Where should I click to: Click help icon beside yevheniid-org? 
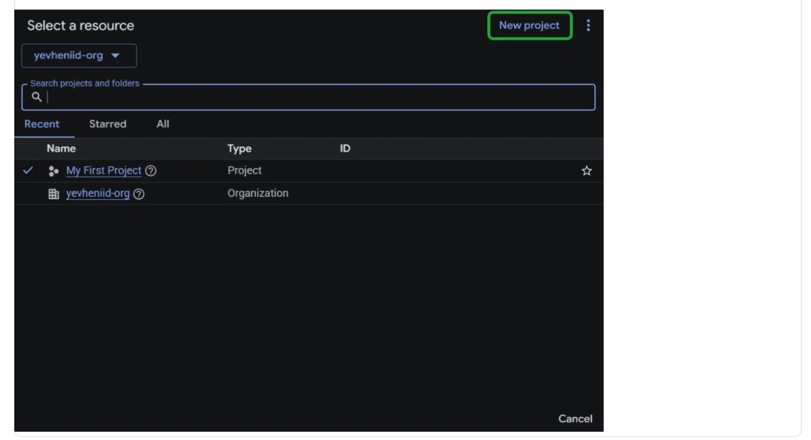pyautogui.click(x=139, y=194)
